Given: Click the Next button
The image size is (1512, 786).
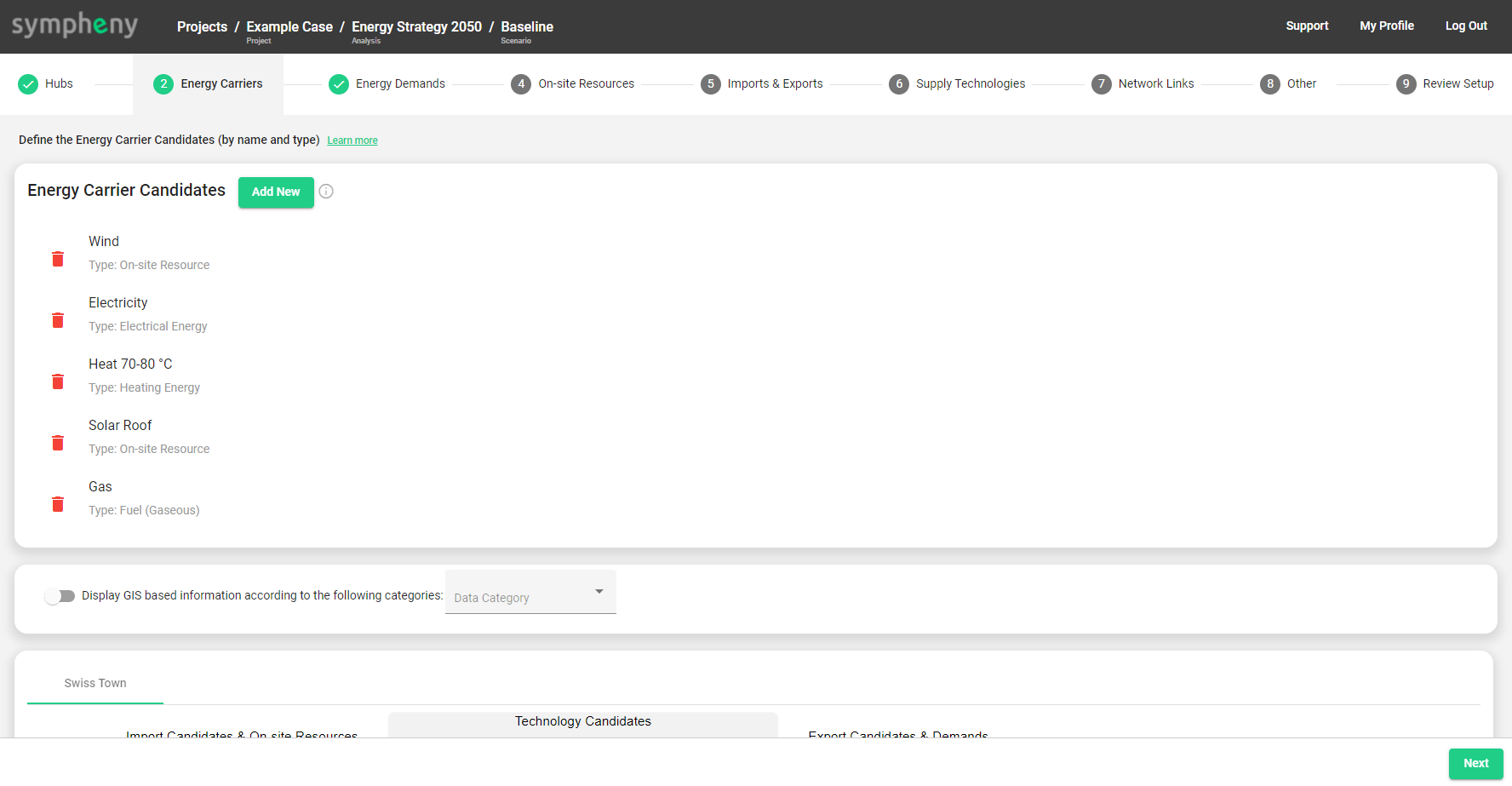Looking at the screenshot, I should pyautogui.click(x=1475, y=764).
